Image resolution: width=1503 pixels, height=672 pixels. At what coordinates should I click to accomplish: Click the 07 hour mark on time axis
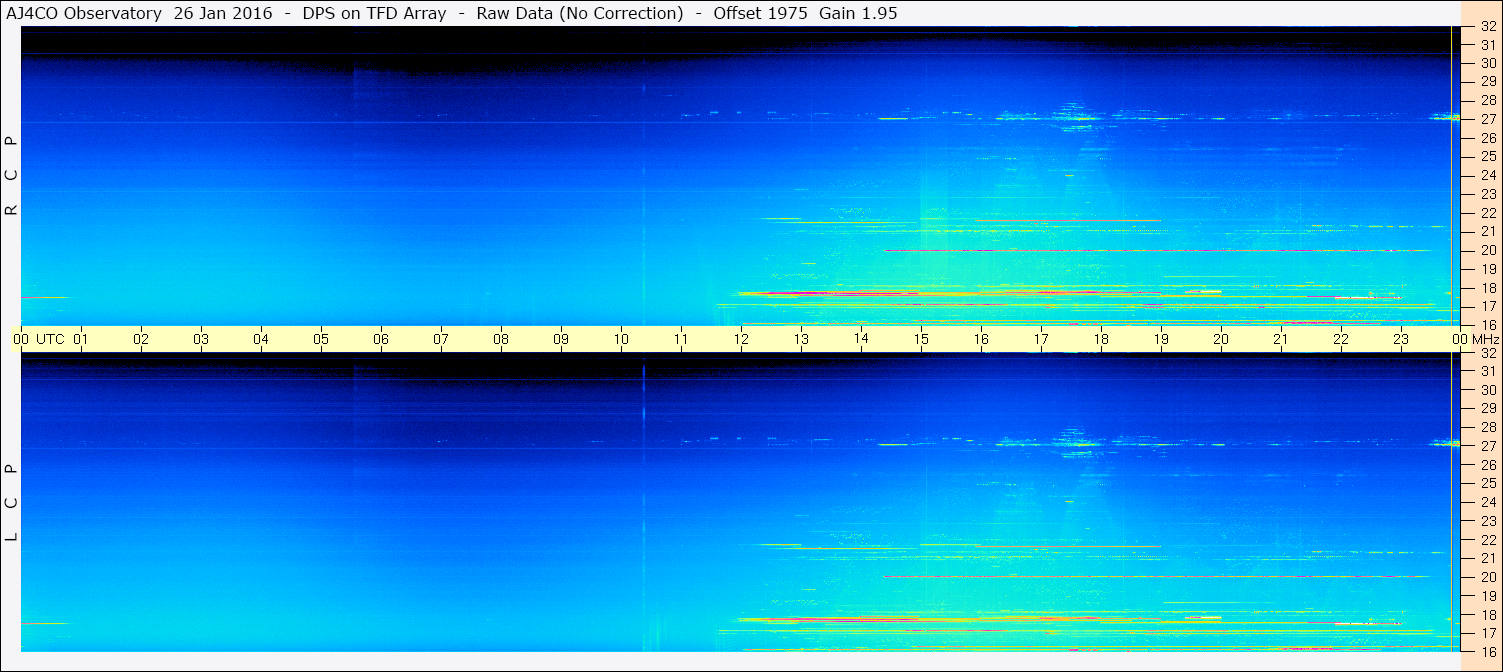click(x=441, y=339)
